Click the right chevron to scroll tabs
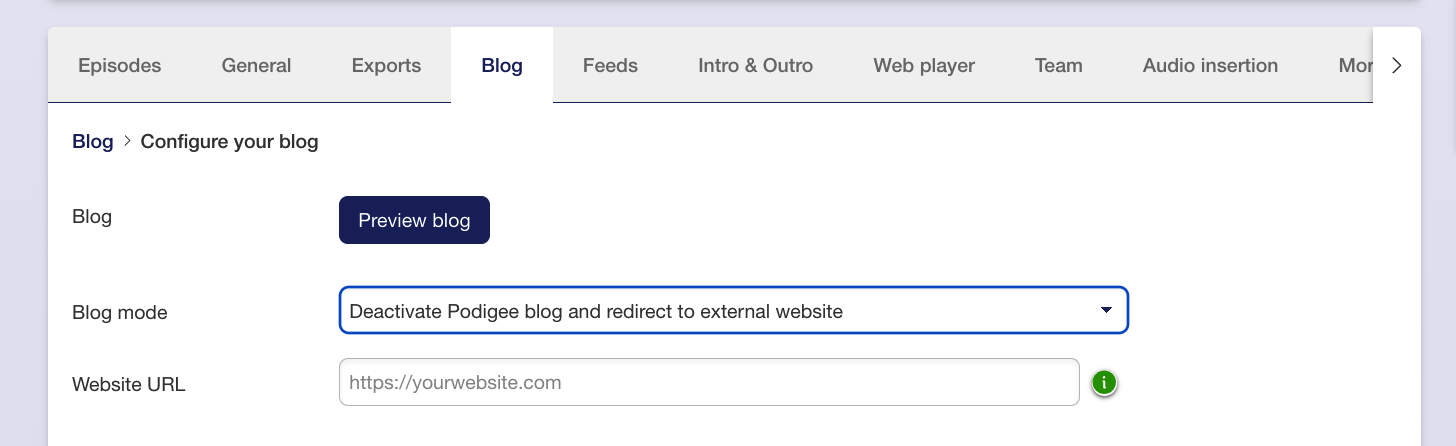 pos(1397,65)
